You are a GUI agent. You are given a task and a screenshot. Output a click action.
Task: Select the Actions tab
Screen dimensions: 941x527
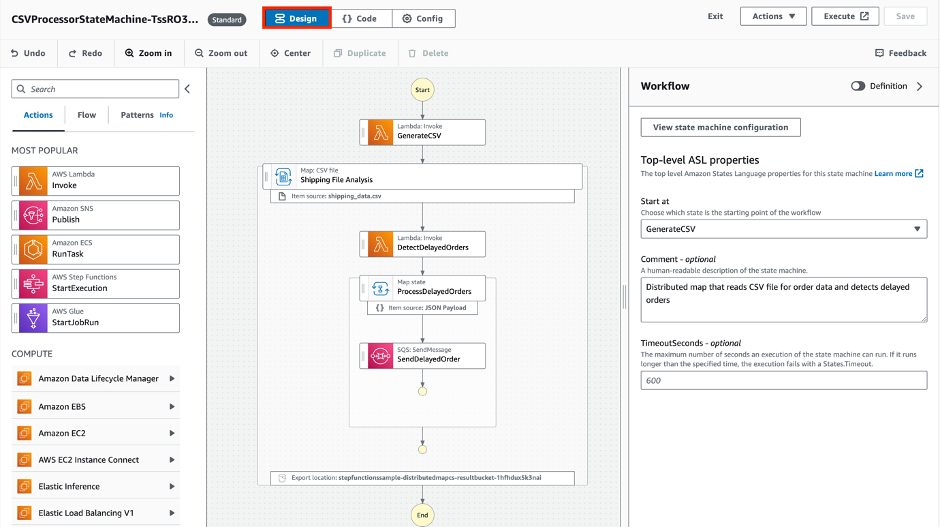click(x=38, y=115)
